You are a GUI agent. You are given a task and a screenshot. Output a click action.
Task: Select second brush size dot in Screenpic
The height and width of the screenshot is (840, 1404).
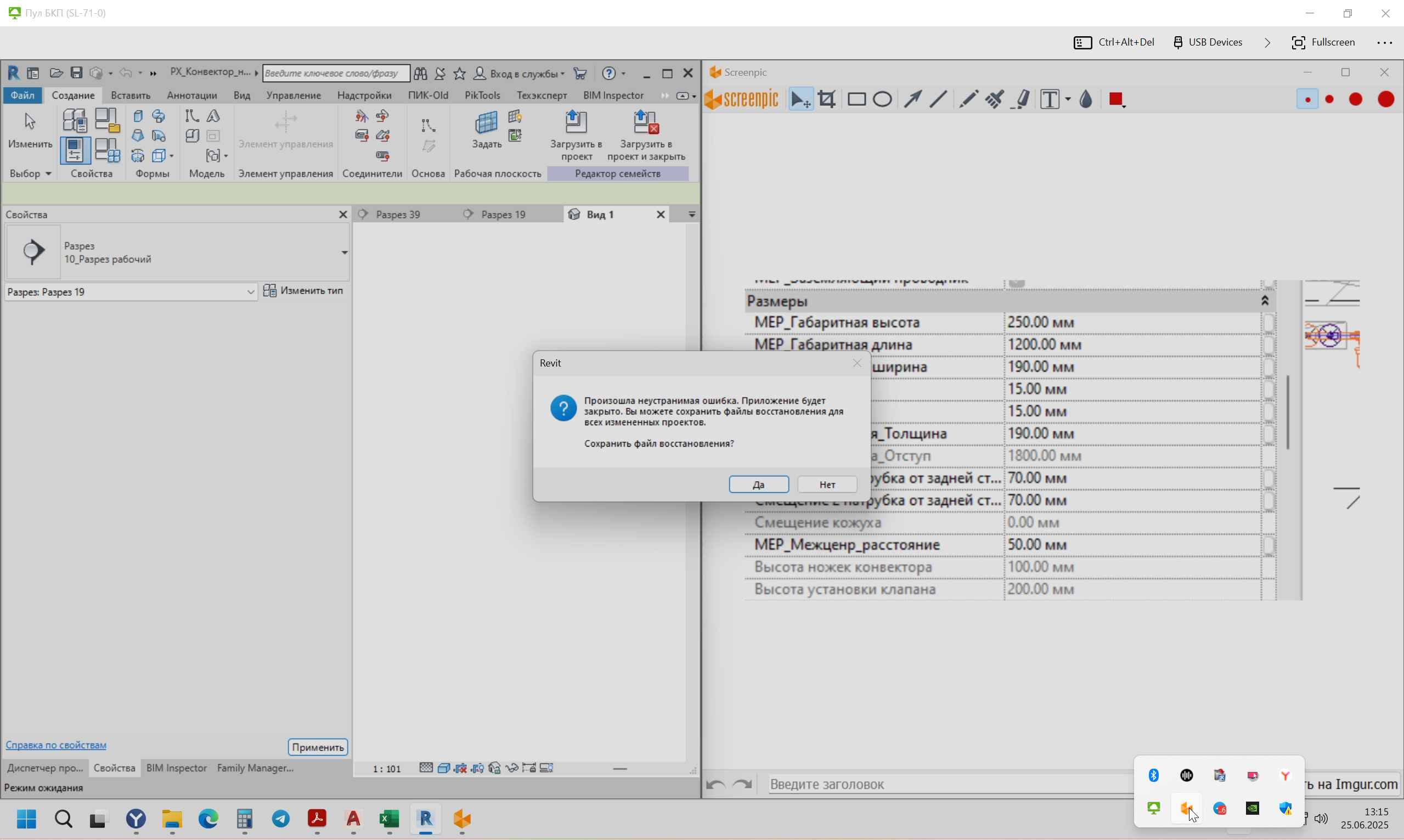(1330, 100)
